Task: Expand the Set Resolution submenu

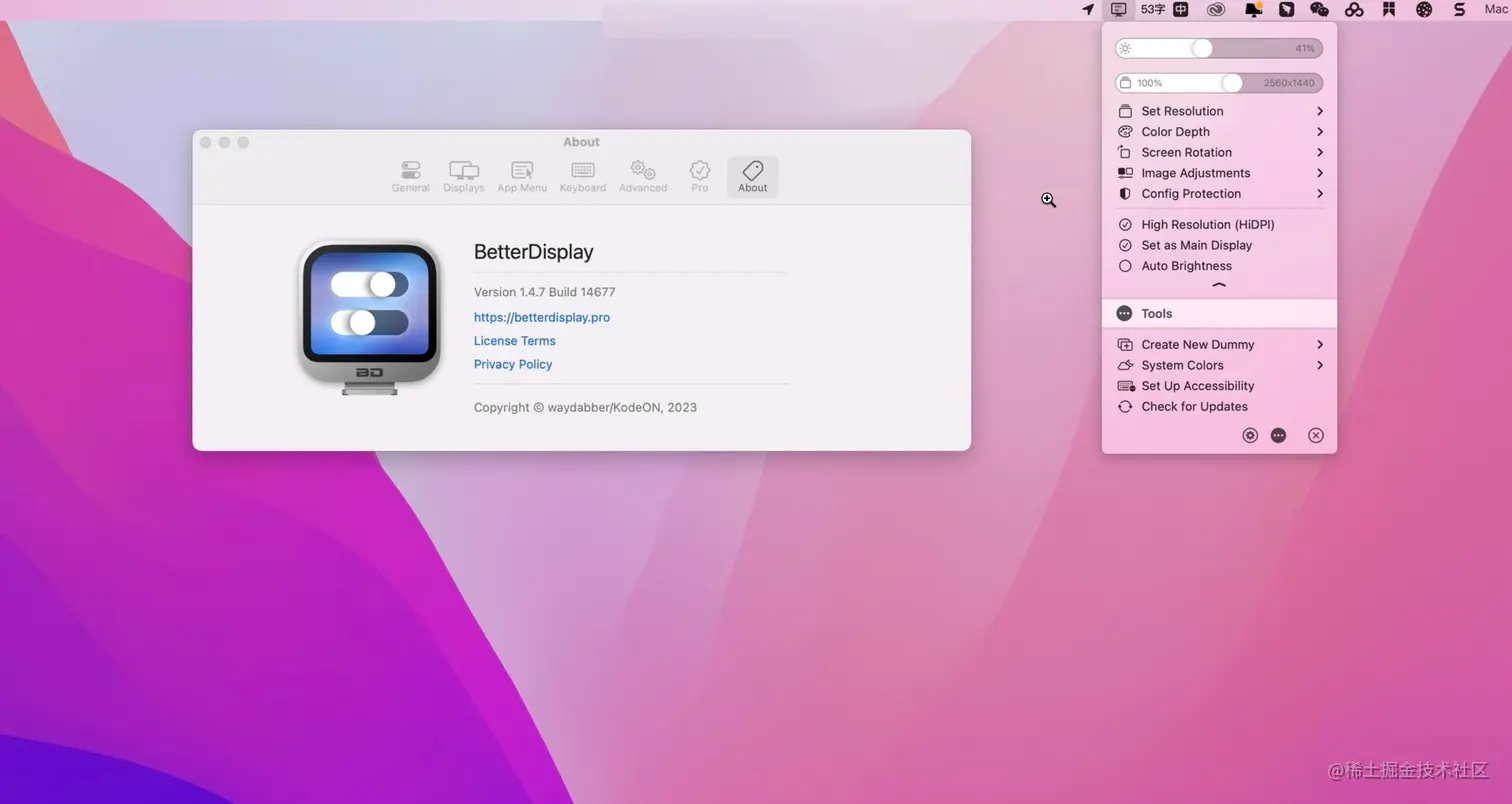Action: click(1182, 111)
